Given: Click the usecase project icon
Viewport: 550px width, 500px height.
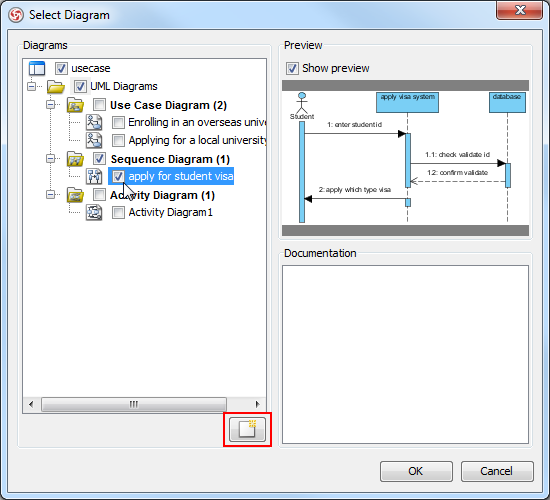Looking at the screenshot, I should pos(37,68).
